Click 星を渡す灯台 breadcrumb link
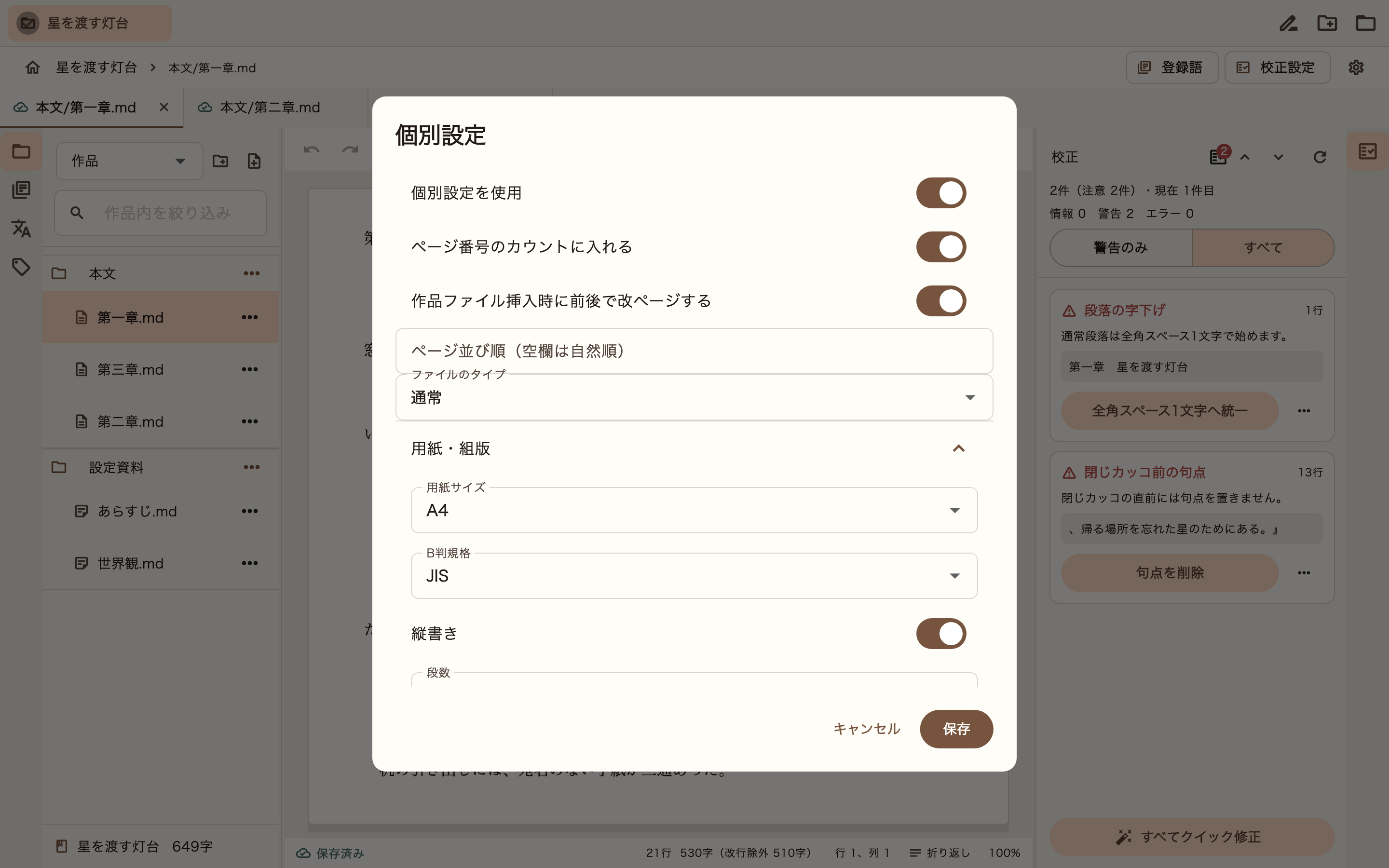The height and width of the screenshot is (868, 1389). pyautogui.click(x=96, y=68)
